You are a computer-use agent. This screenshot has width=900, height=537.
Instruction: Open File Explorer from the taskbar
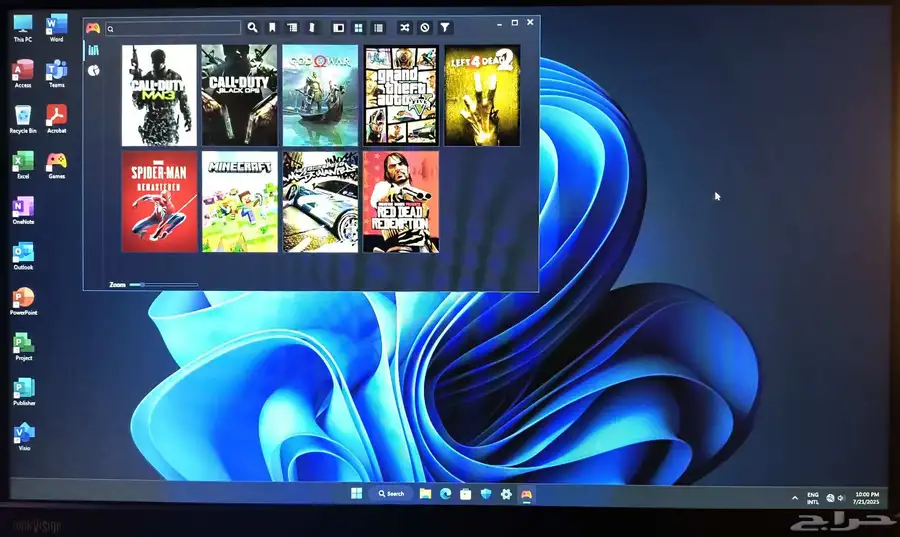point(425,494)
